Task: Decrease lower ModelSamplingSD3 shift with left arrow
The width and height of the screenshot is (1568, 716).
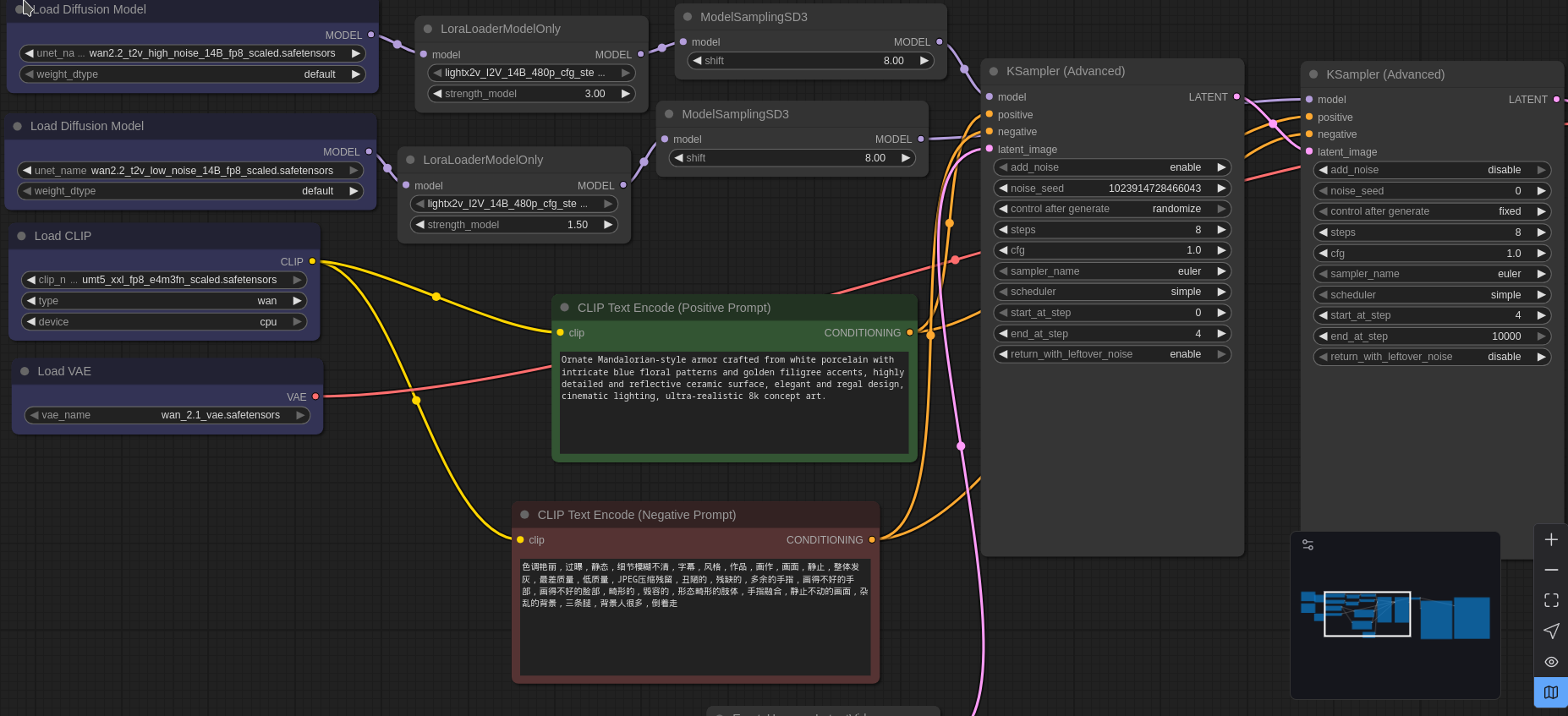Action: pyautogui.click(x=678, y=158)
